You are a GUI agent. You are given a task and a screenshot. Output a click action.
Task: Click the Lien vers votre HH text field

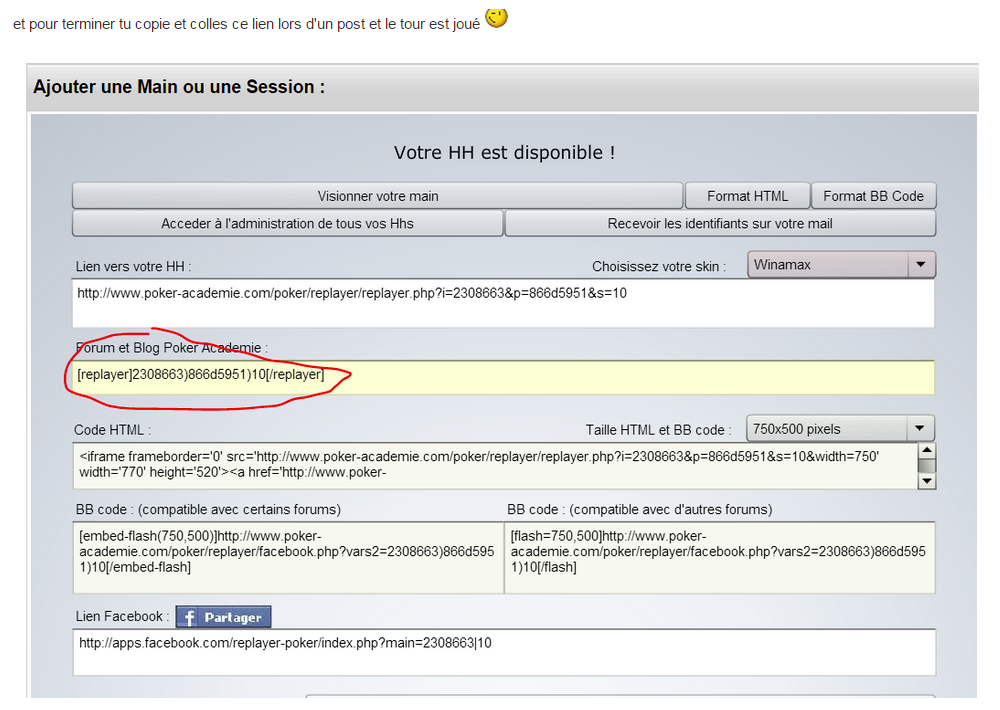tap(504, 304)
